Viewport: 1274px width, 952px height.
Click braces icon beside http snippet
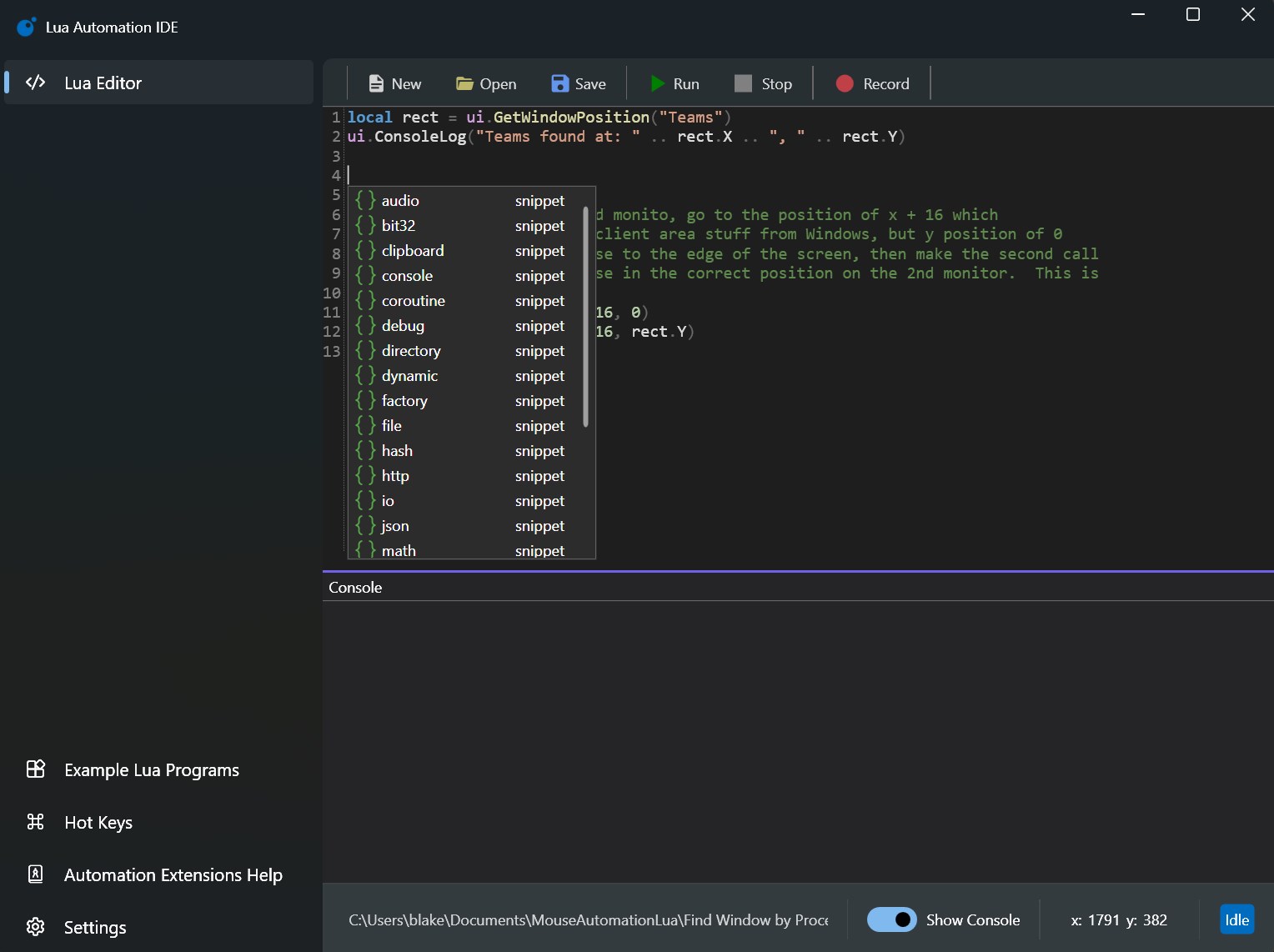(365, 475)
